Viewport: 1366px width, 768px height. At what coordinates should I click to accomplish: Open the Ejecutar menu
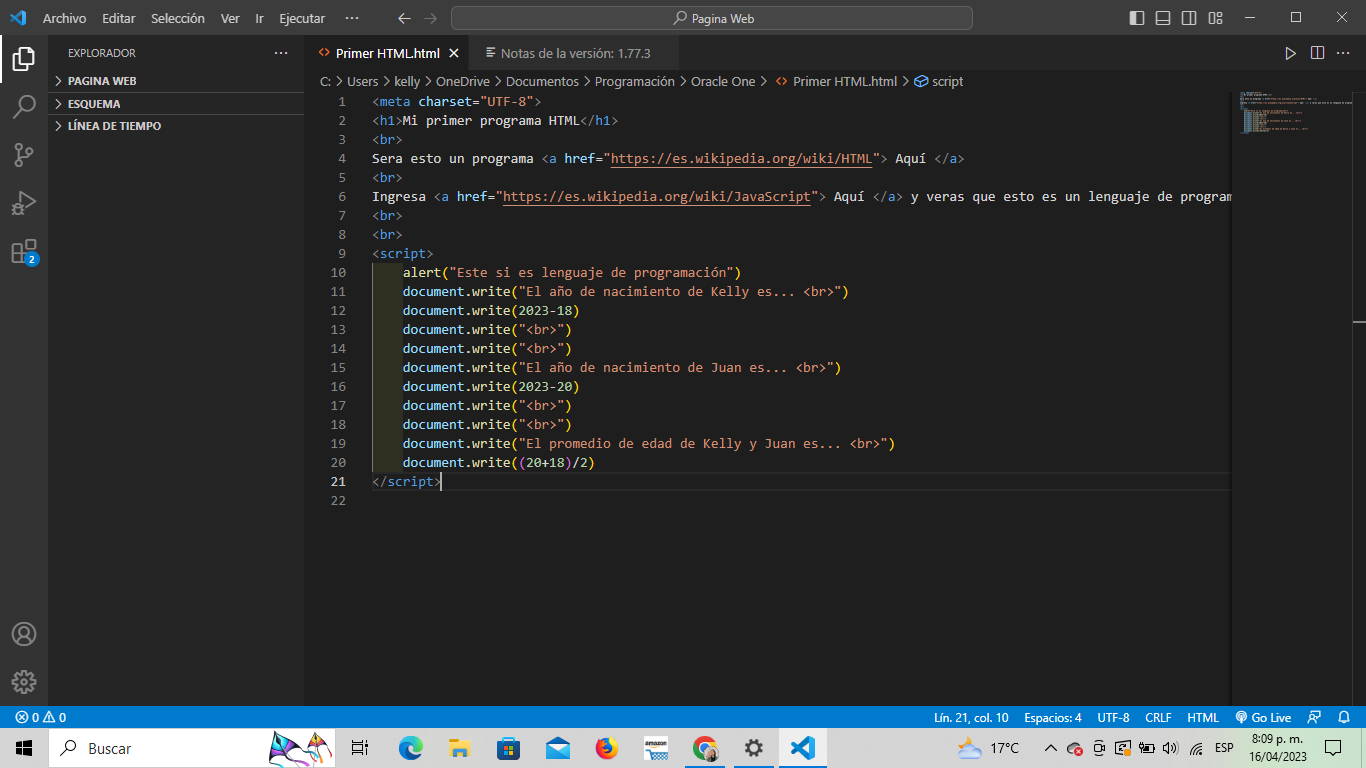(302, 18)
